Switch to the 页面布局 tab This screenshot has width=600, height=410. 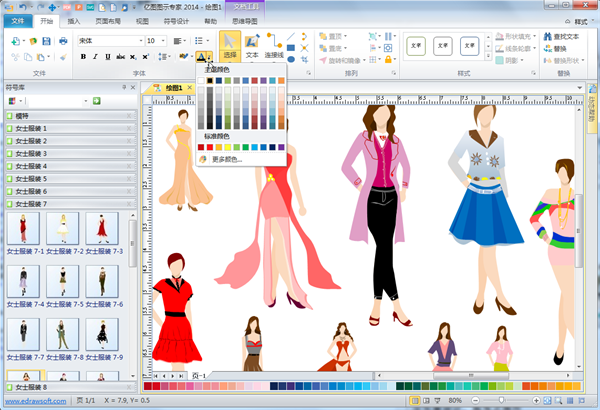tap(108, 20)
